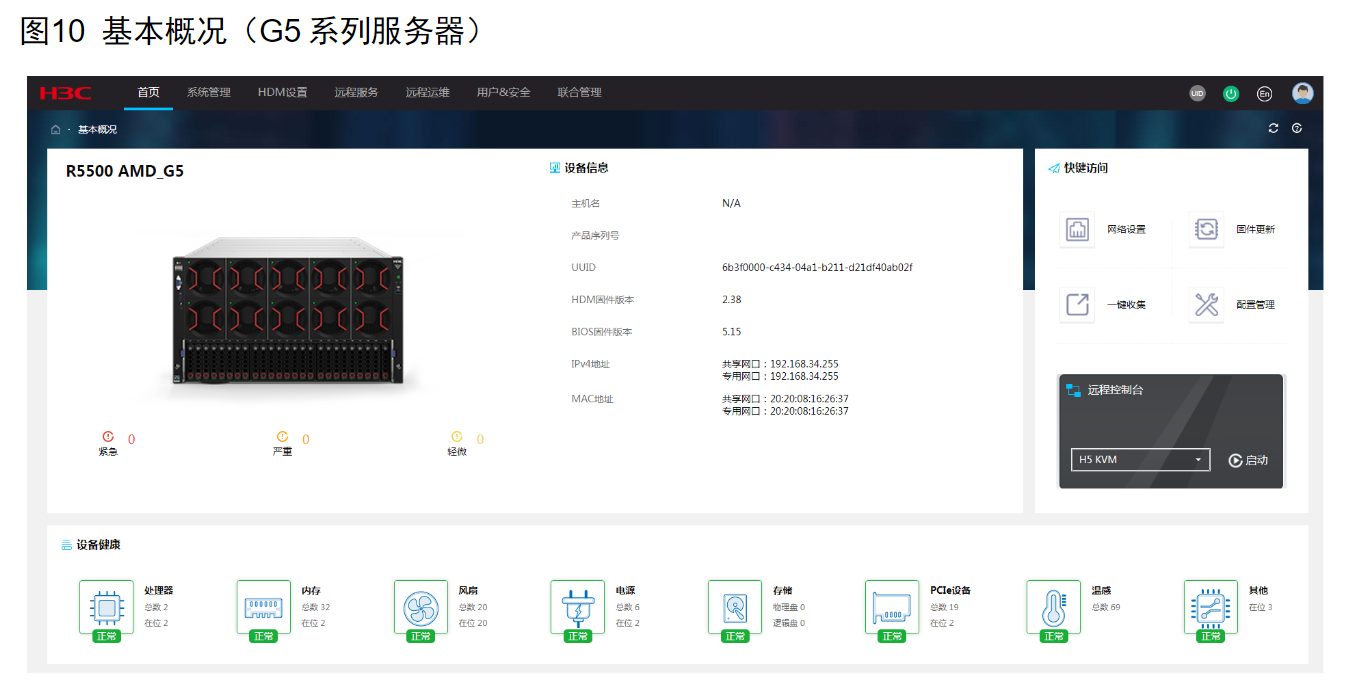Click the 一键收集 link text
Viewport: 1350px width, 690px height.
click(x=1126, y=305)
